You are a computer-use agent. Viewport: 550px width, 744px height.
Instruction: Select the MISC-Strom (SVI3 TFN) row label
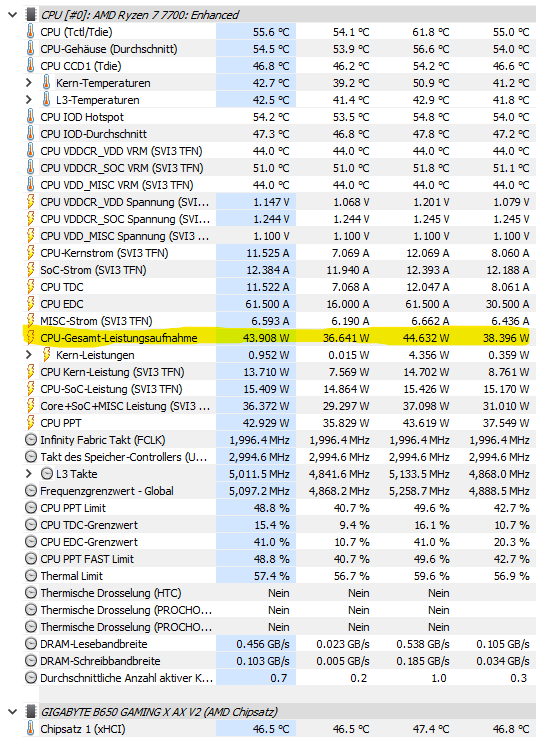pyautogui.click(x=96, y=321)
